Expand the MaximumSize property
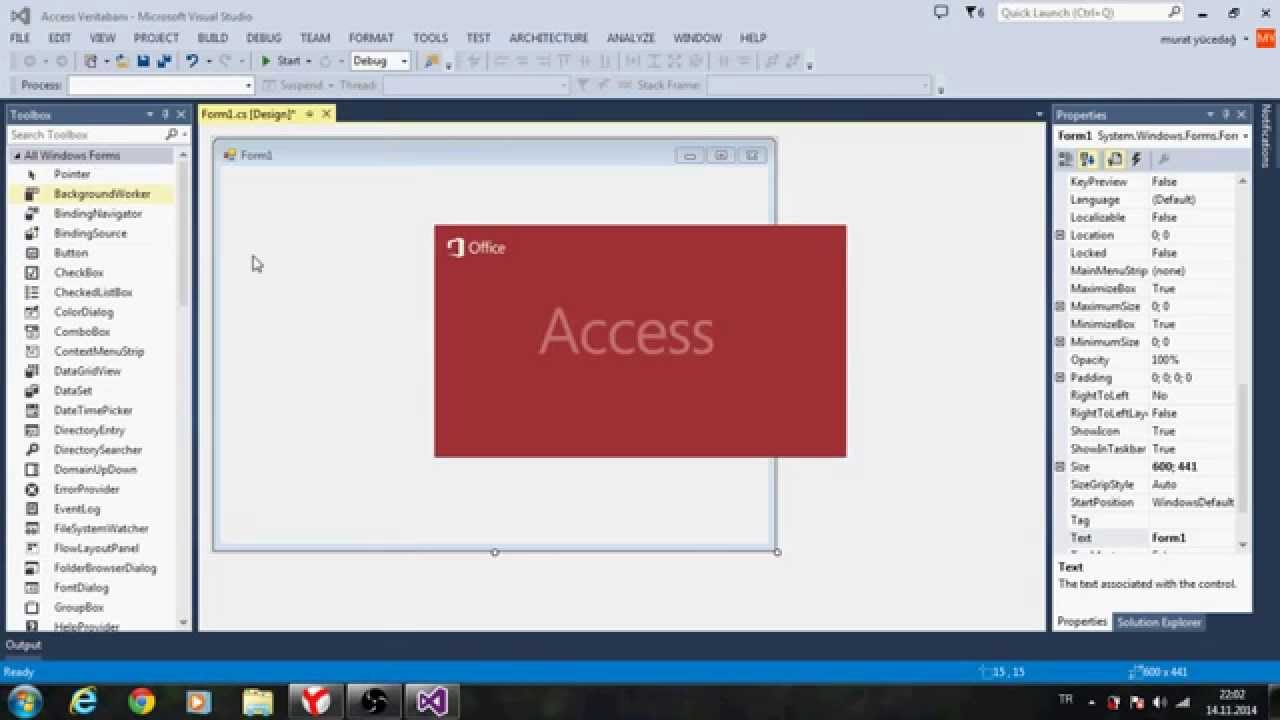This screenshot has height=720, width=1280. 1060,306
